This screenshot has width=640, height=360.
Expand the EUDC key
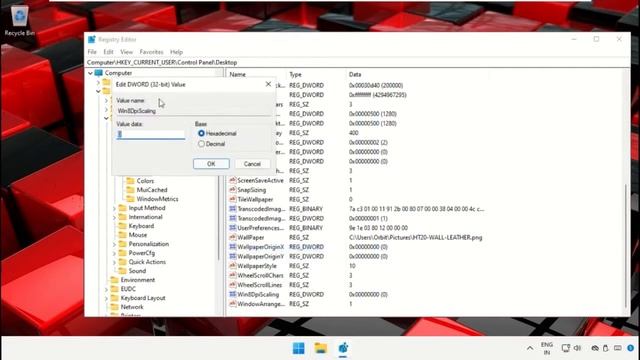[106, 289]
